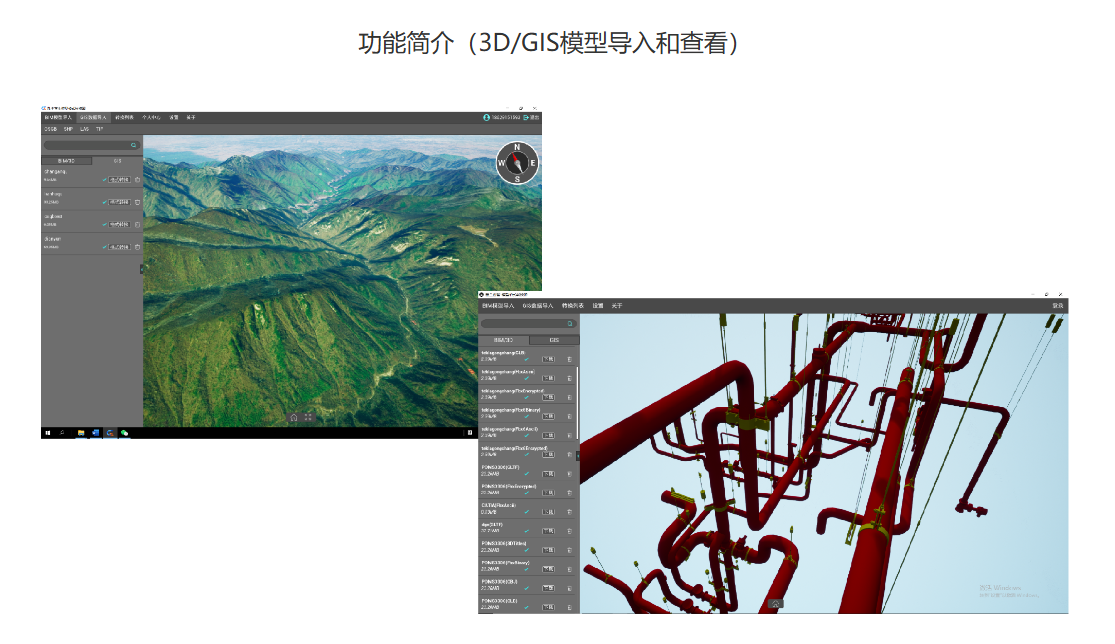Open 关于 in terrain window menu
The width and height of the screenshot is (1115, 644).
click(191, 117)
